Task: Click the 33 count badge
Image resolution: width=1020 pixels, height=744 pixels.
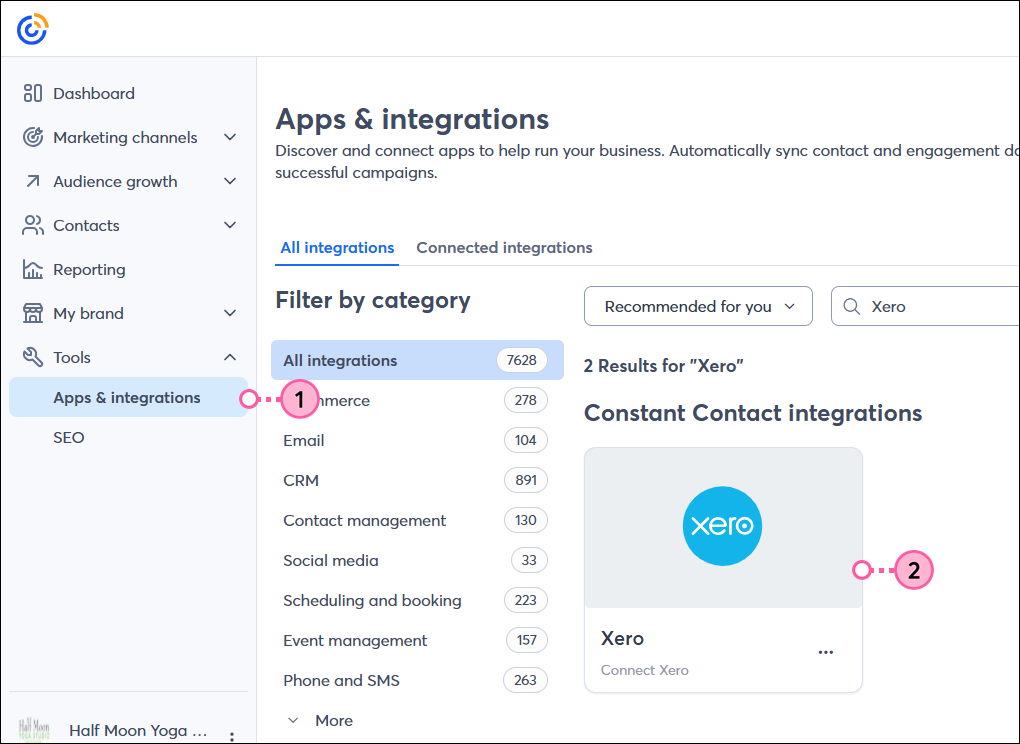Action: (x=529, y=560)
